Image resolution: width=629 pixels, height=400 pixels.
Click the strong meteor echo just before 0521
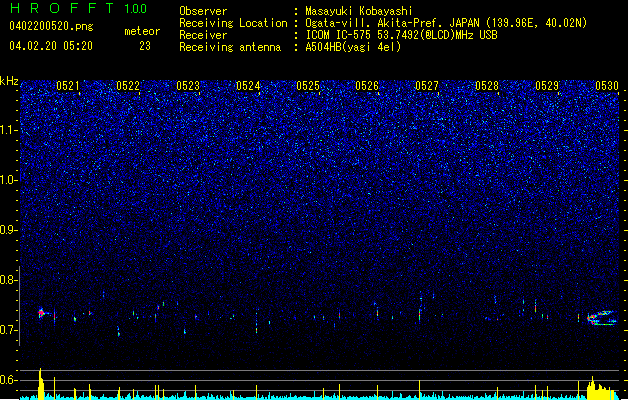[x=41, y=313]
